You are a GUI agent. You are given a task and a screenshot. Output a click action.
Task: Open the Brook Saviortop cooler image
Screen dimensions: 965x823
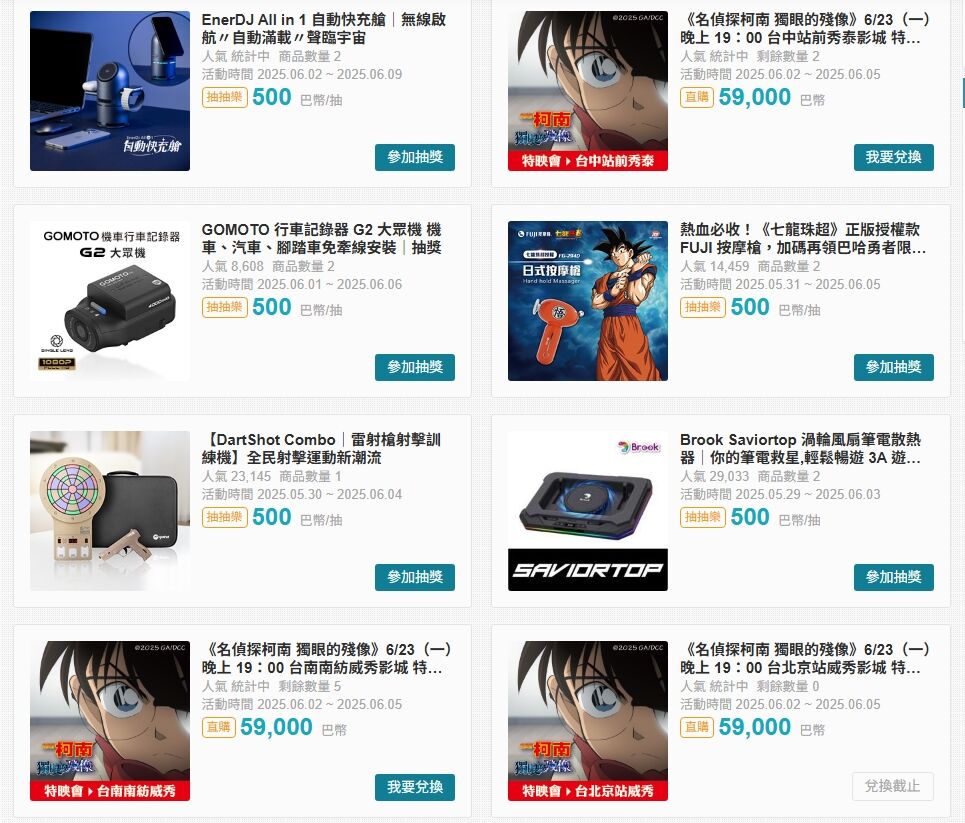pos(588,511)
